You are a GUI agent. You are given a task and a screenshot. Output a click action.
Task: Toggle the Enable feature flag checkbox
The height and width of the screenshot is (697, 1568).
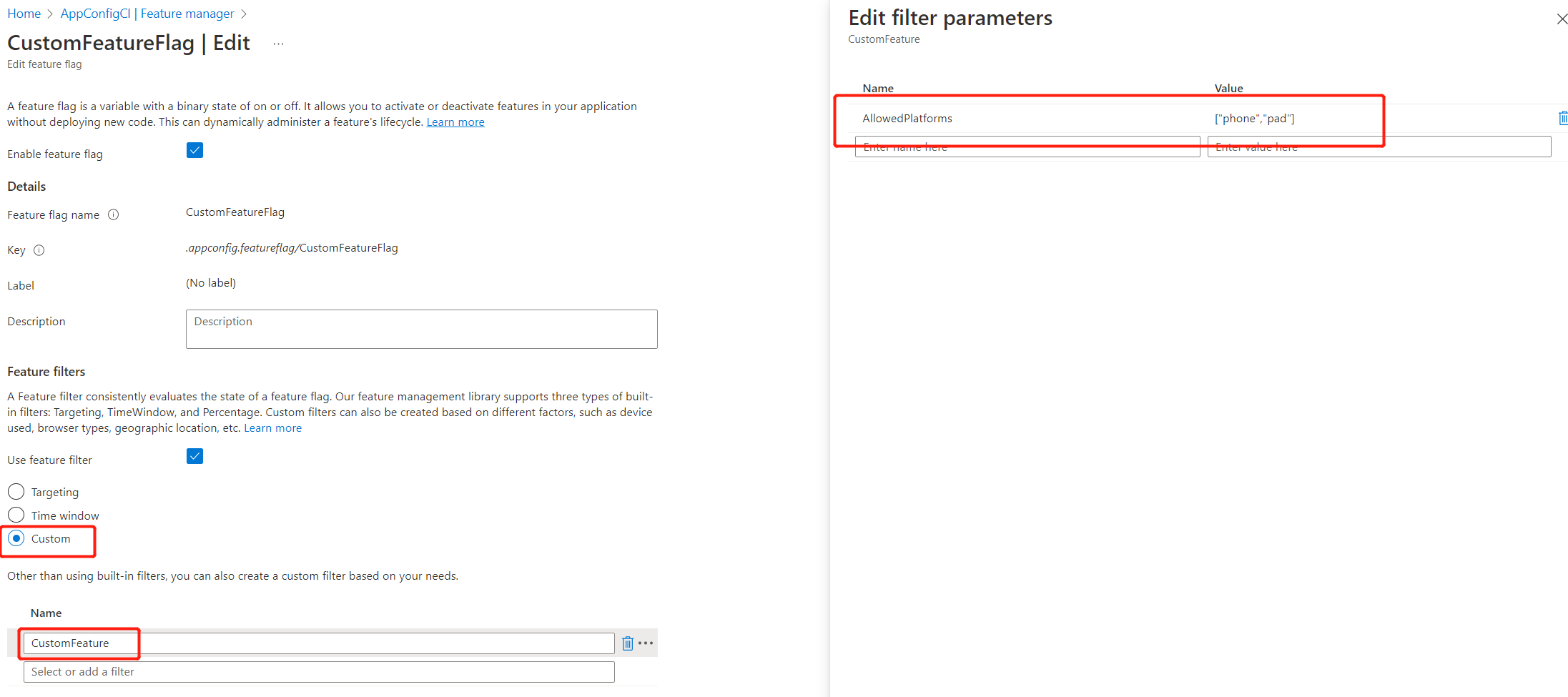194,150
